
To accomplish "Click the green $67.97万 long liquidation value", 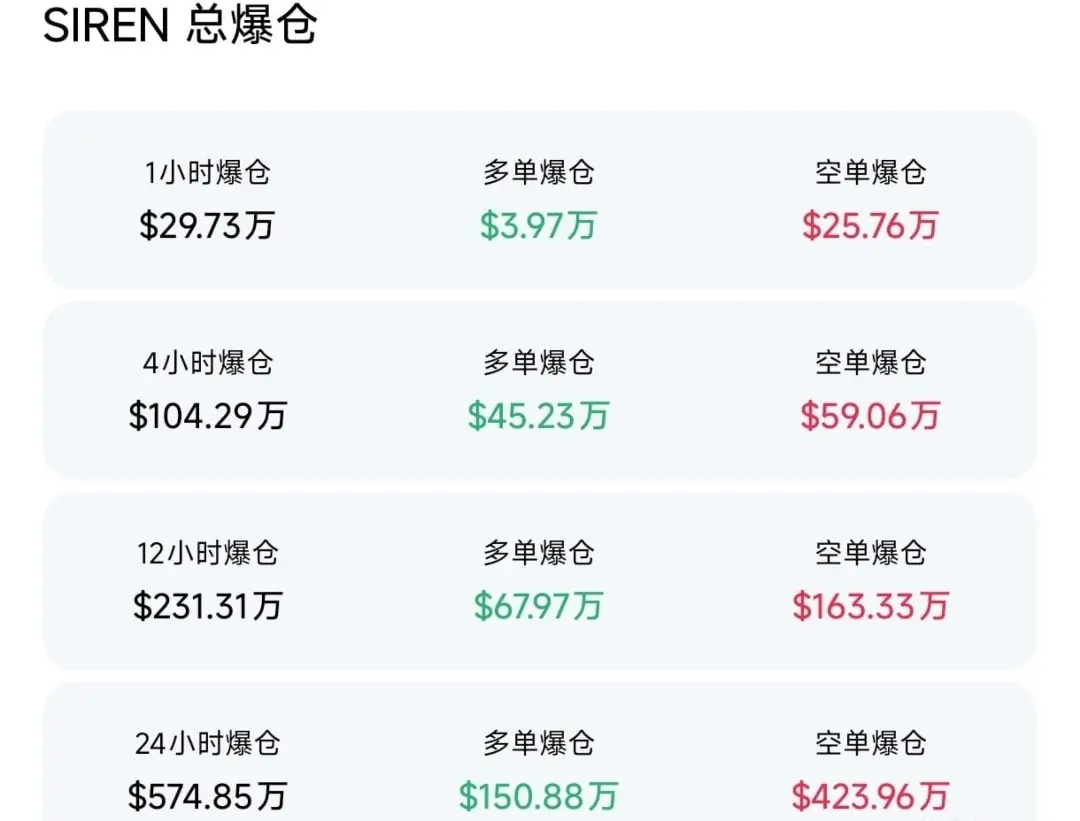I will pos(539,606).
